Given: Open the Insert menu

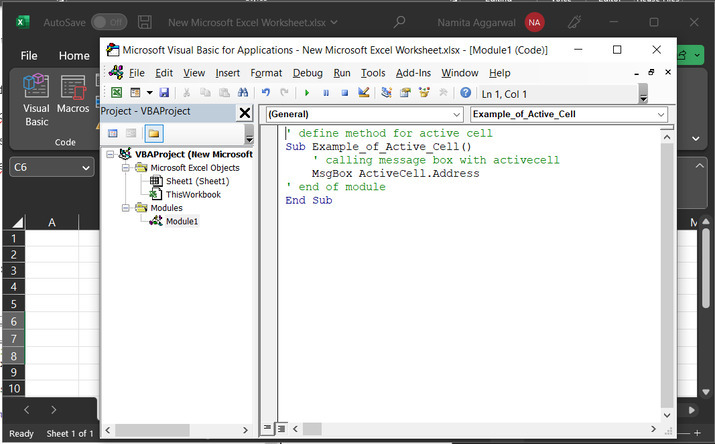Looking at the screenshot, I should coord(227,72).
